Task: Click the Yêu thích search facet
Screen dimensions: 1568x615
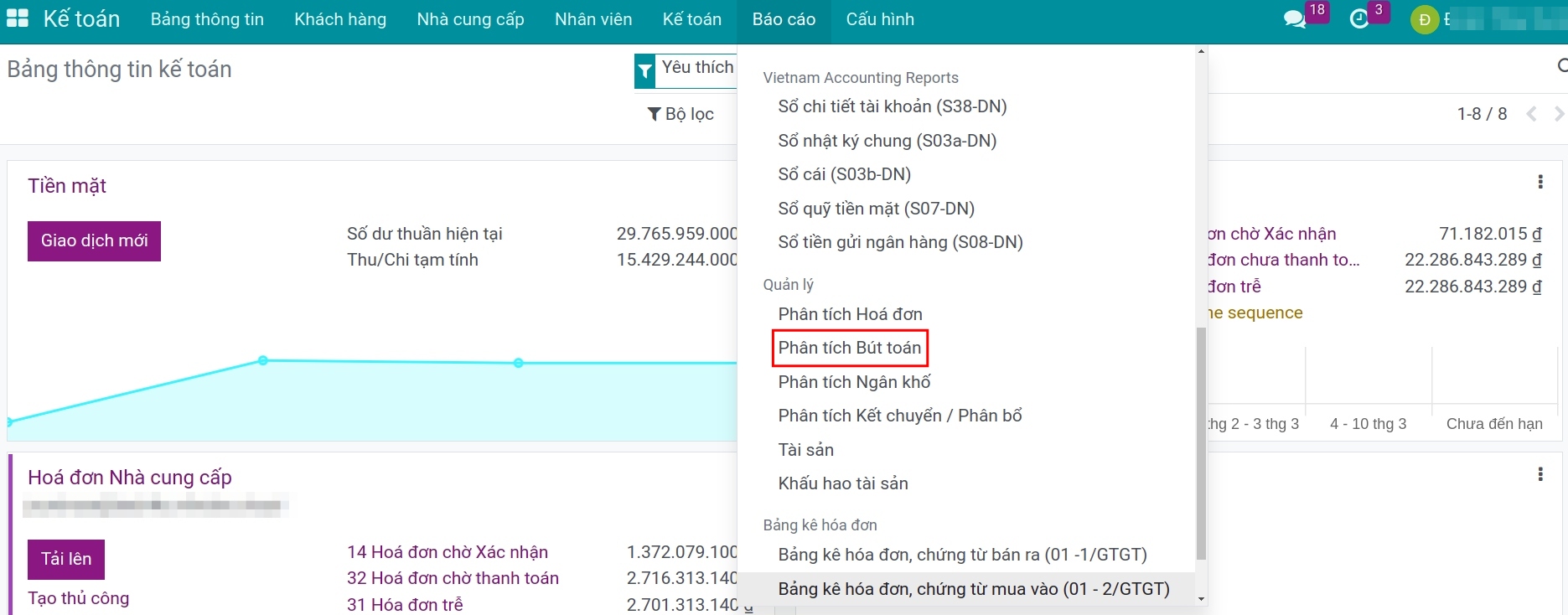Action: click(697, 68)
